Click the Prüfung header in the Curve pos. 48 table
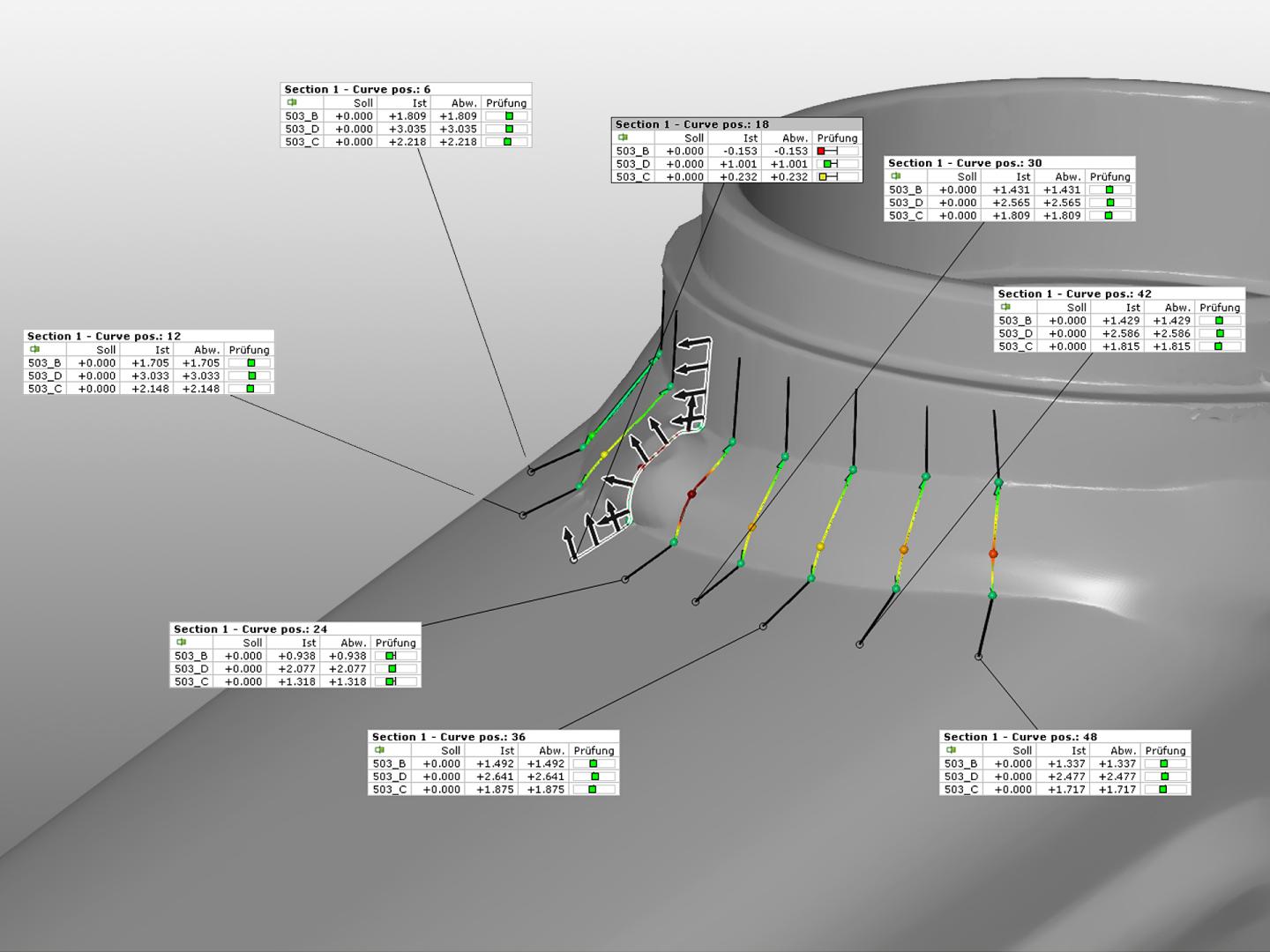This screenshot has width=1270, height=952. pos(1164,750)
